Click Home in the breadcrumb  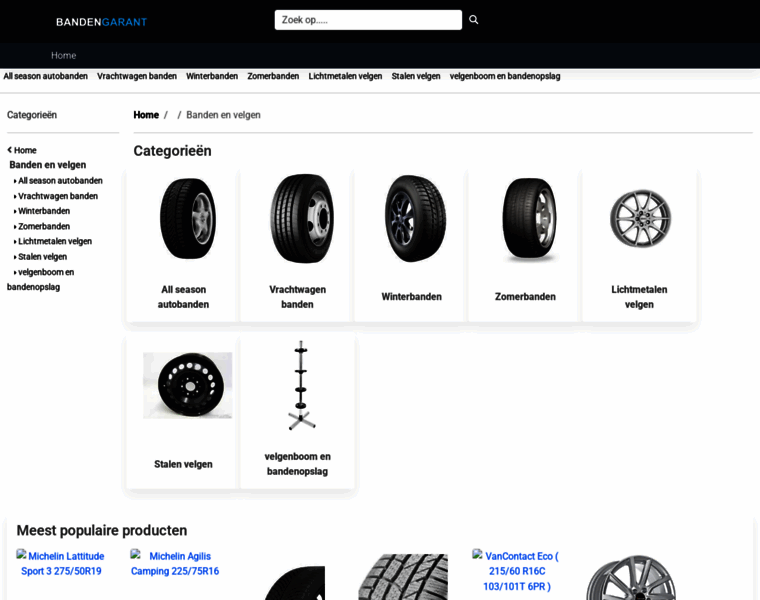[146, 115]
